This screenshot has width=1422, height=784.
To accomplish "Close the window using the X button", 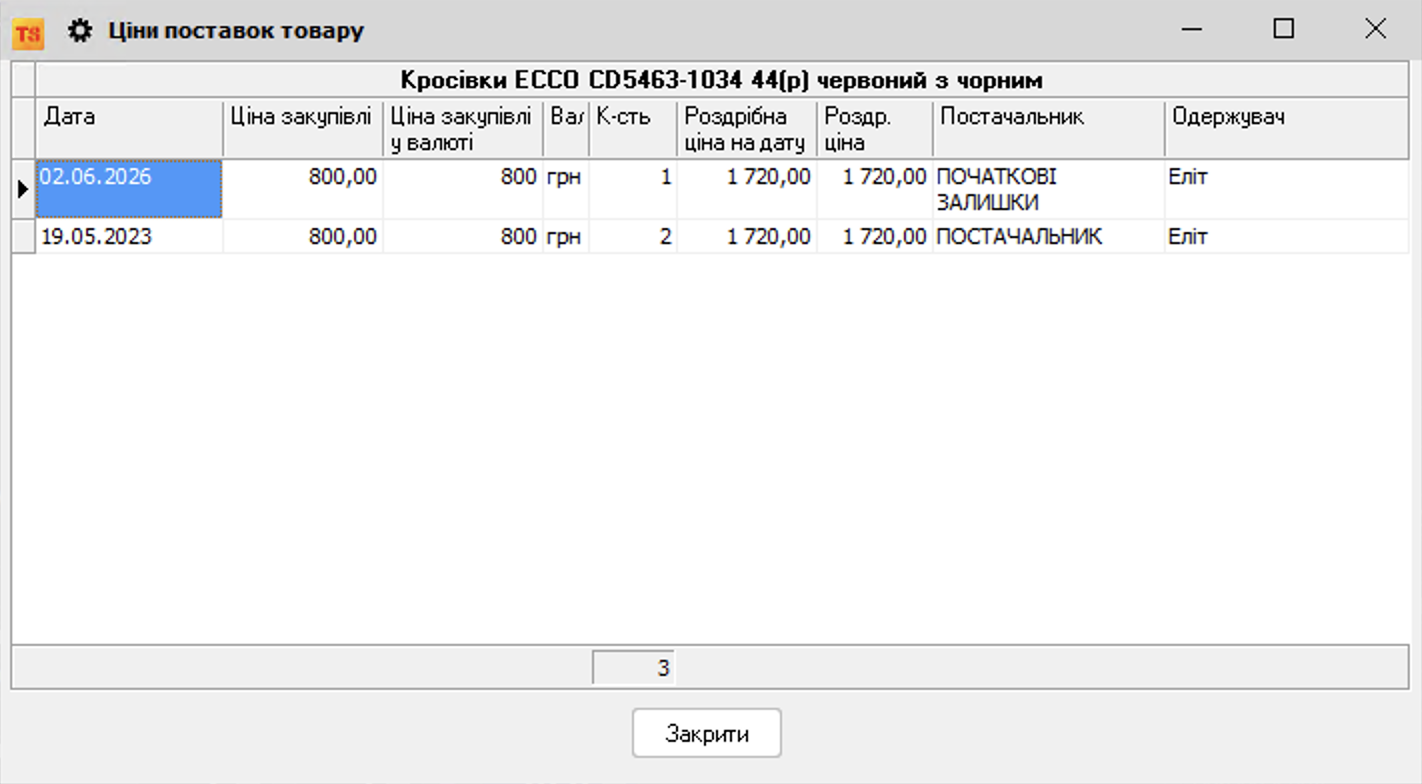I will [x=1375, y=30].
